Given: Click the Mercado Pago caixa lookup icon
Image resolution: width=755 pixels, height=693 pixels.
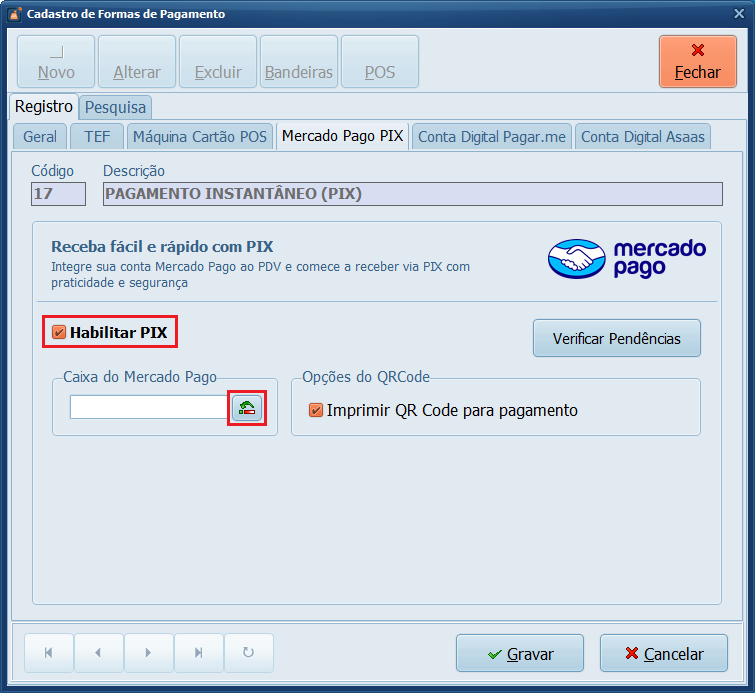Looking at the screenshot, I should coord(247,407).
